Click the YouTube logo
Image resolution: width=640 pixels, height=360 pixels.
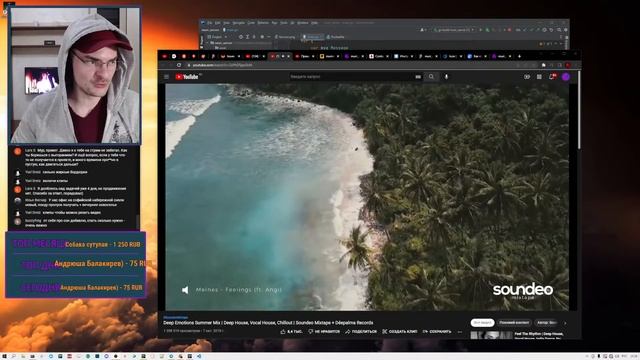pos(187,77)
